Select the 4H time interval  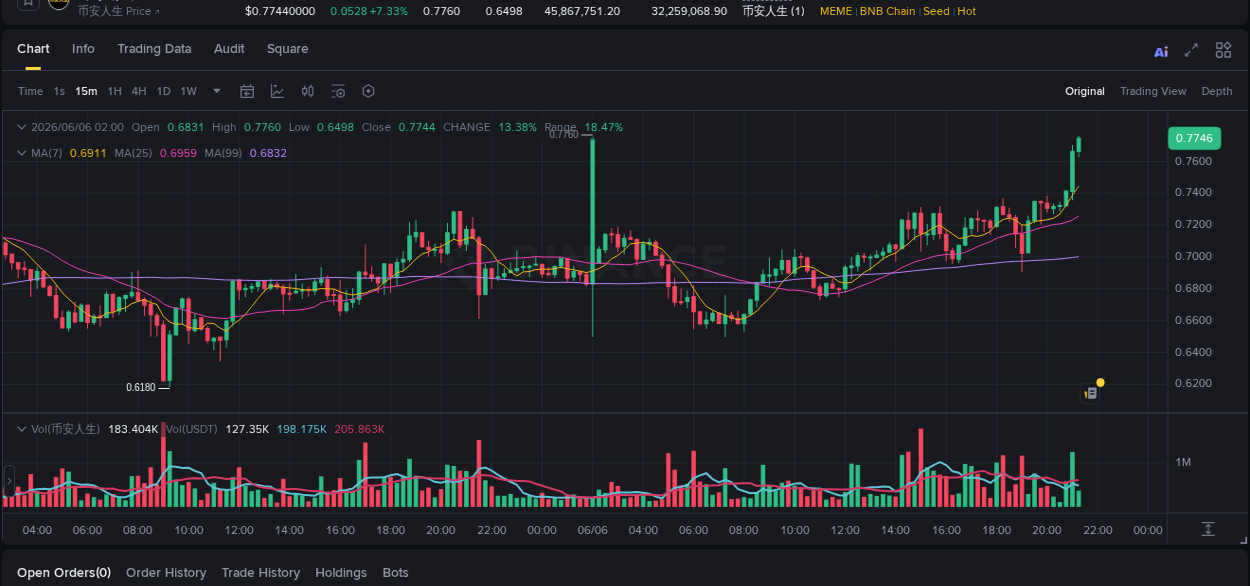[139, 91]
